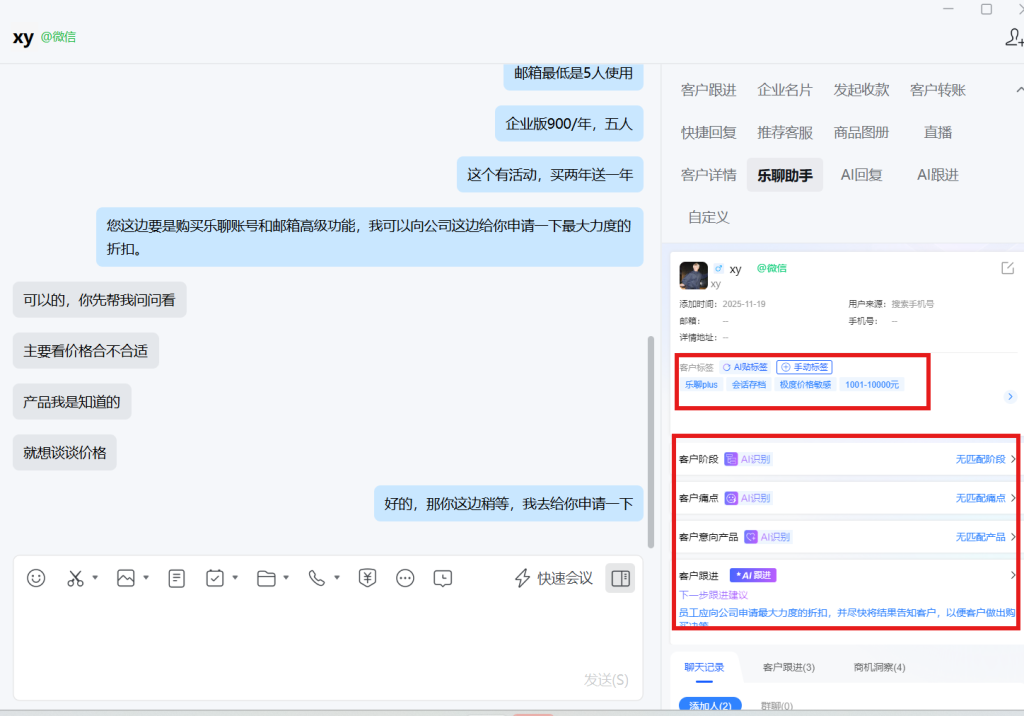1024x716 pixels.
Task: Click the 手动标签 add tag button
Action: tap(804, 367)
